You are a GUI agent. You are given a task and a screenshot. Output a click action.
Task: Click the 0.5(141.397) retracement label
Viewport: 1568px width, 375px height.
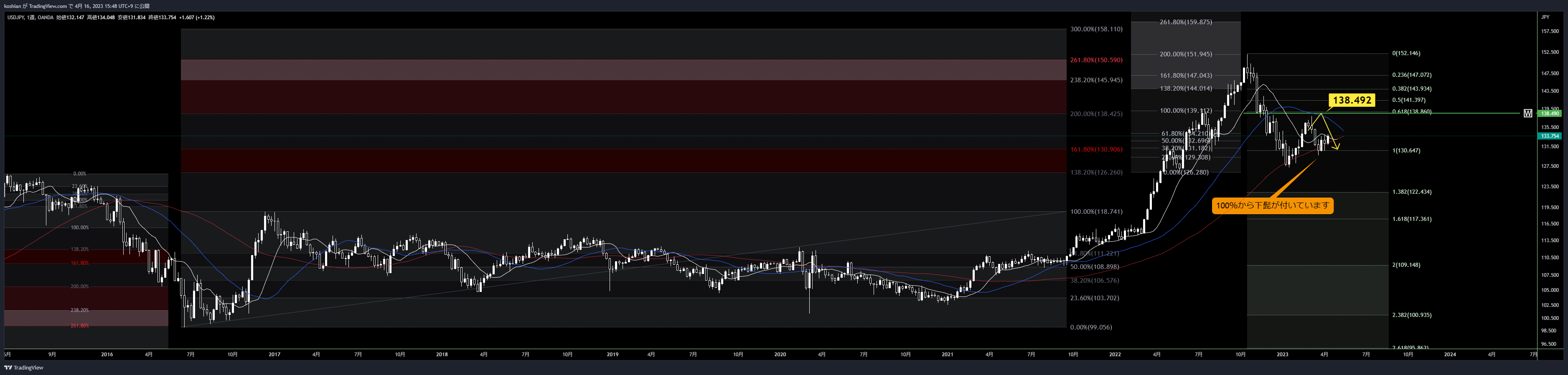point(1408,100)
